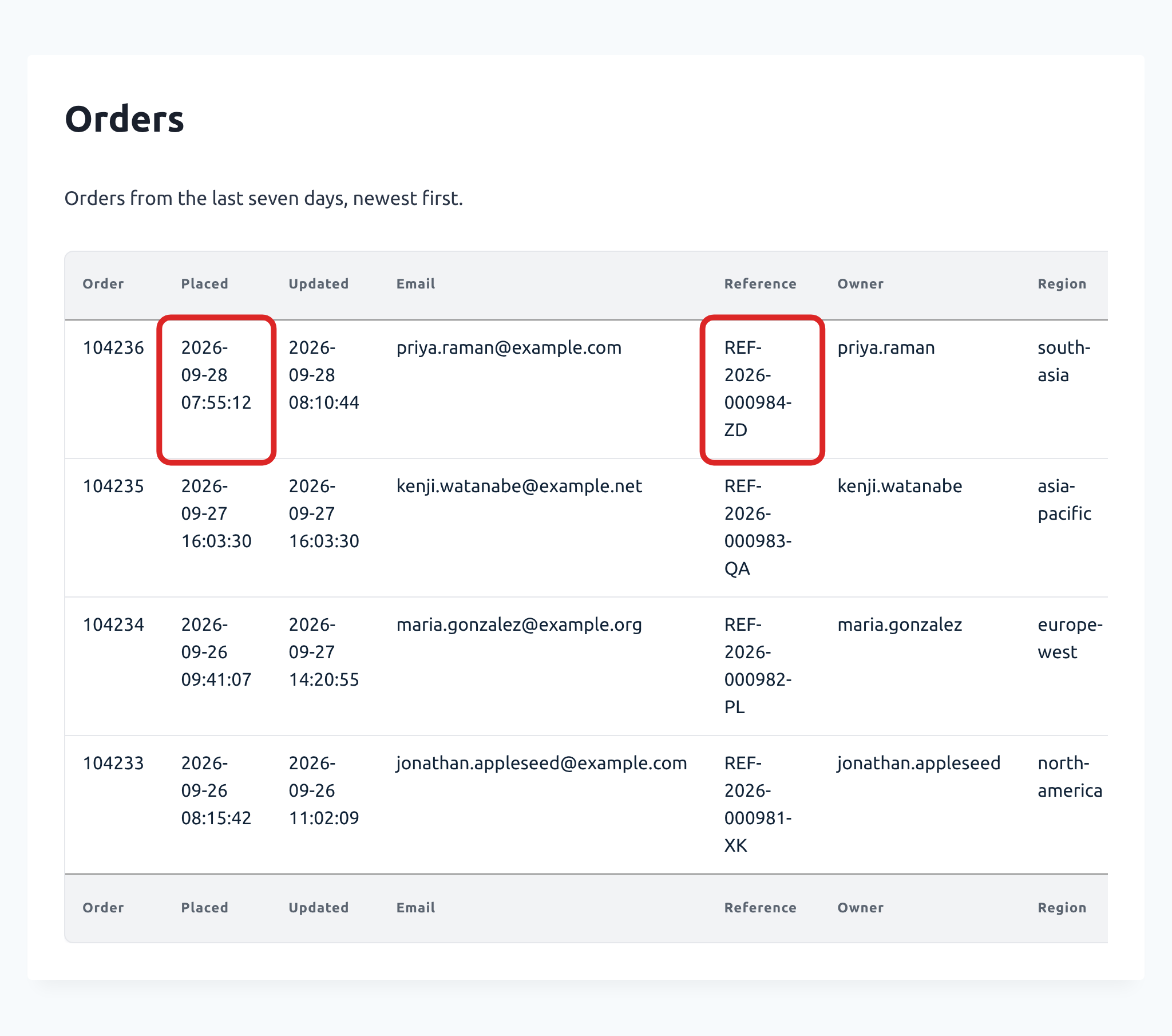Screen dimensions: 1172x1036
Task: Click the top Reference column header
Action: 761,284
